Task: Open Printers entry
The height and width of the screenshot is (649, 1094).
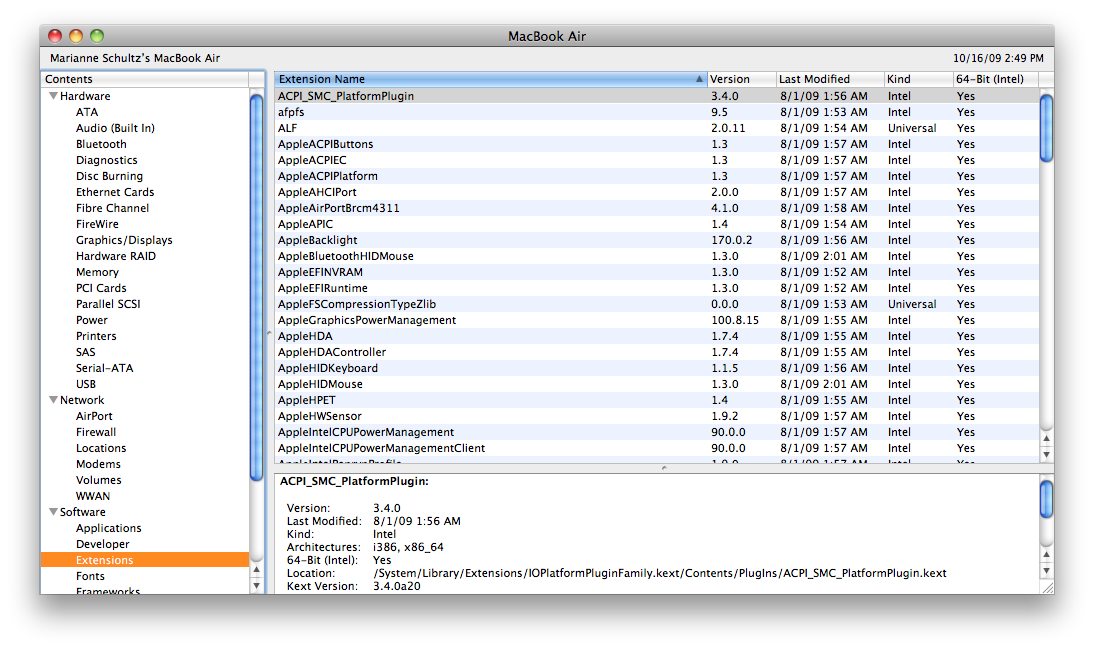Action: coord(96,336)
